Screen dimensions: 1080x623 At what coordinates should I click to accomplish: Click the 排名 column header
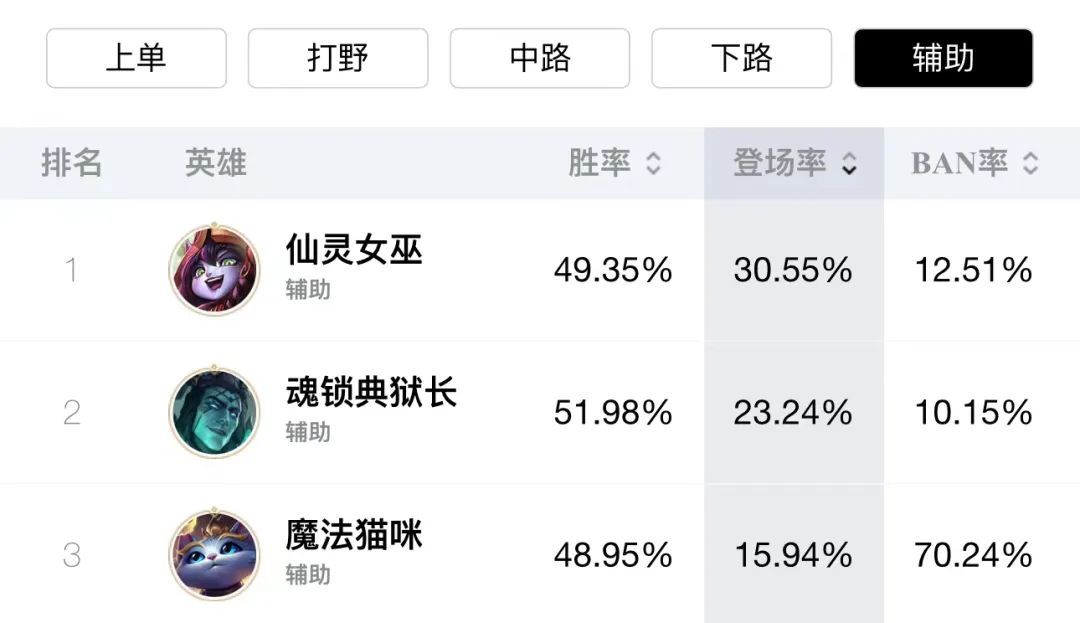click(x=72, y=163)
